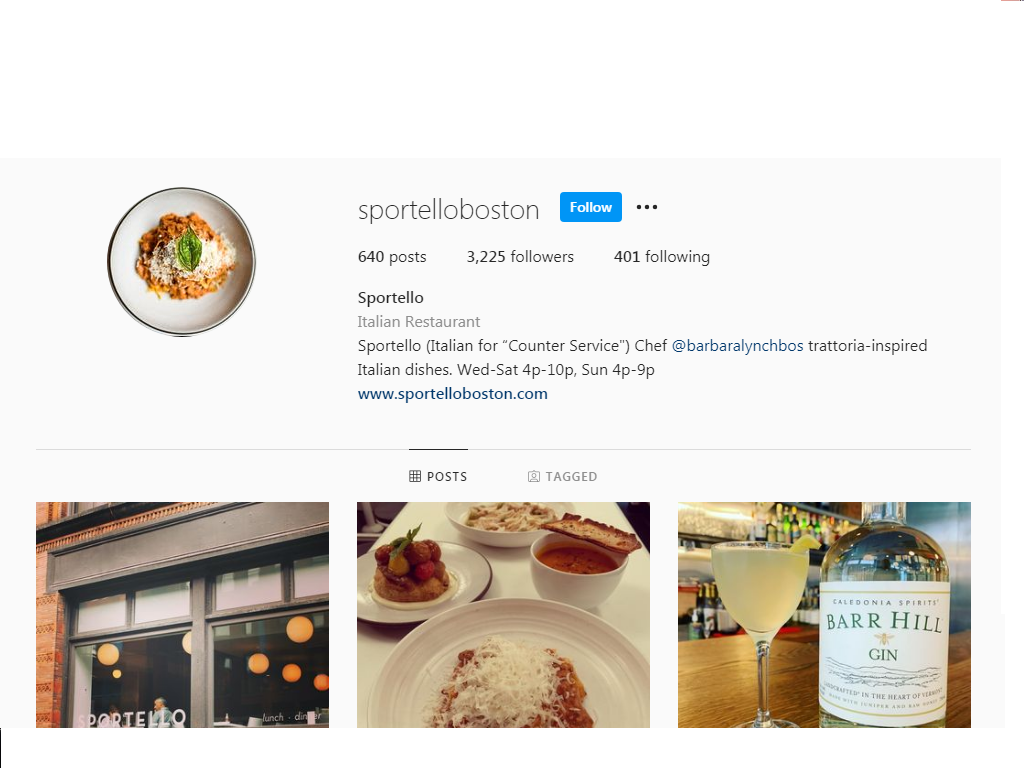Image resolution: width=1024 pixels, height=768 pixels.
Task: Click the Wed-Sat 4p-10p hours text
Action: click(517, 370)
